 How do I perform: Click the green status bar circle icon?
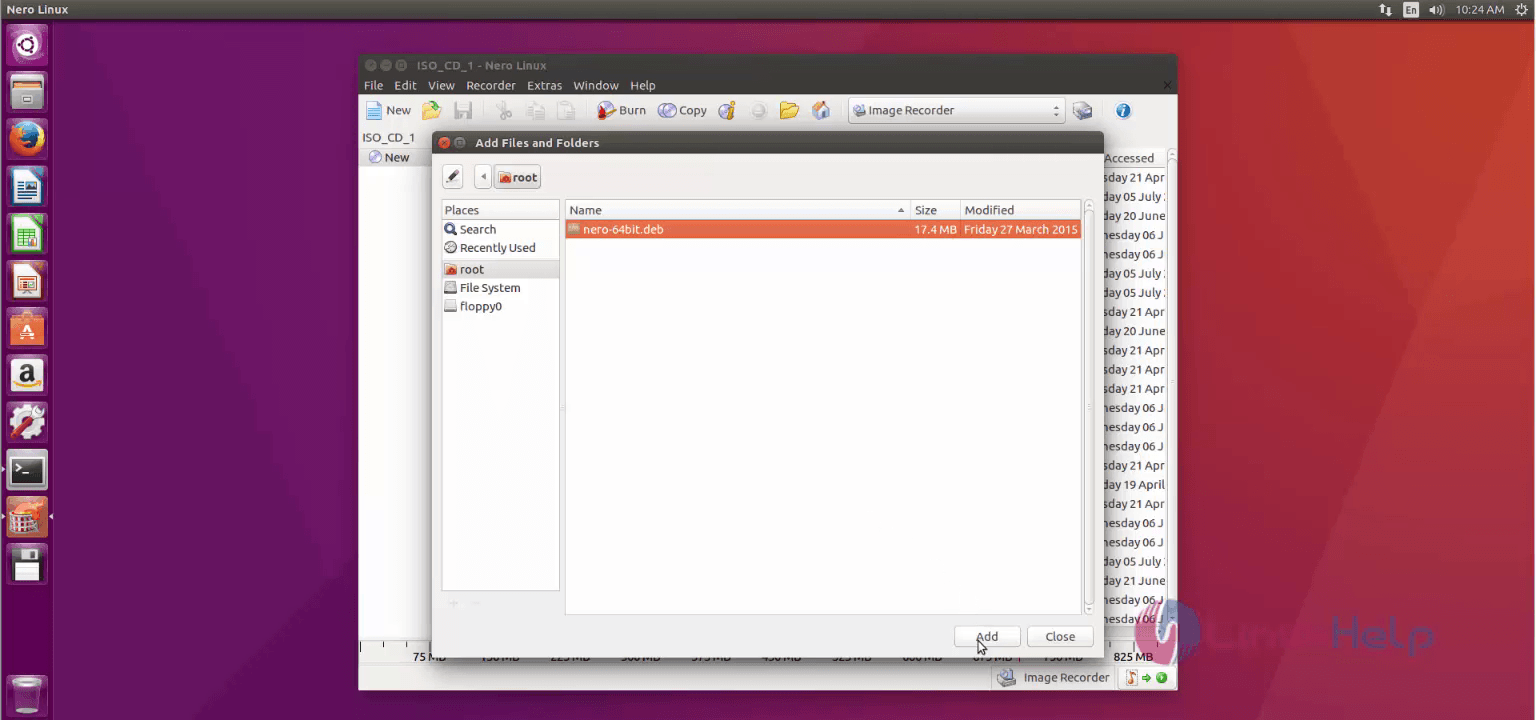tap(1162, 678)
